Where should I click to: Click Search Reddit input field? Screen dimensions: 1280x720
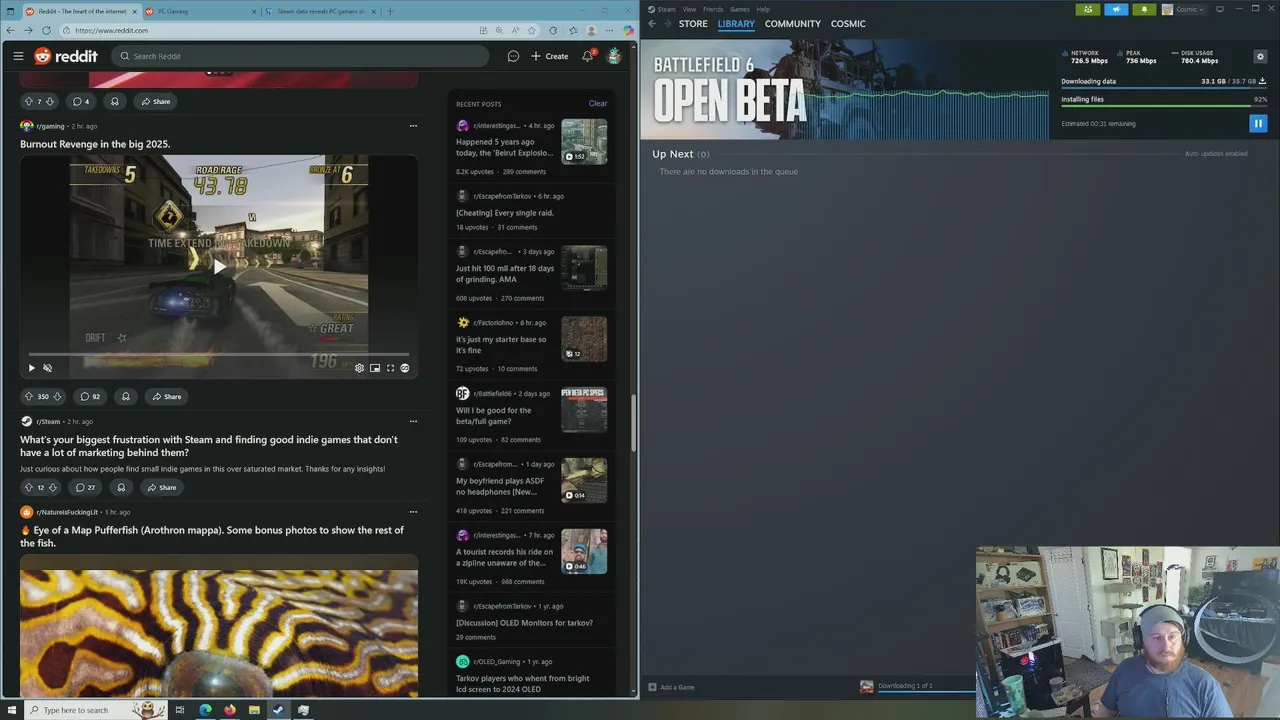click(300, 56)
